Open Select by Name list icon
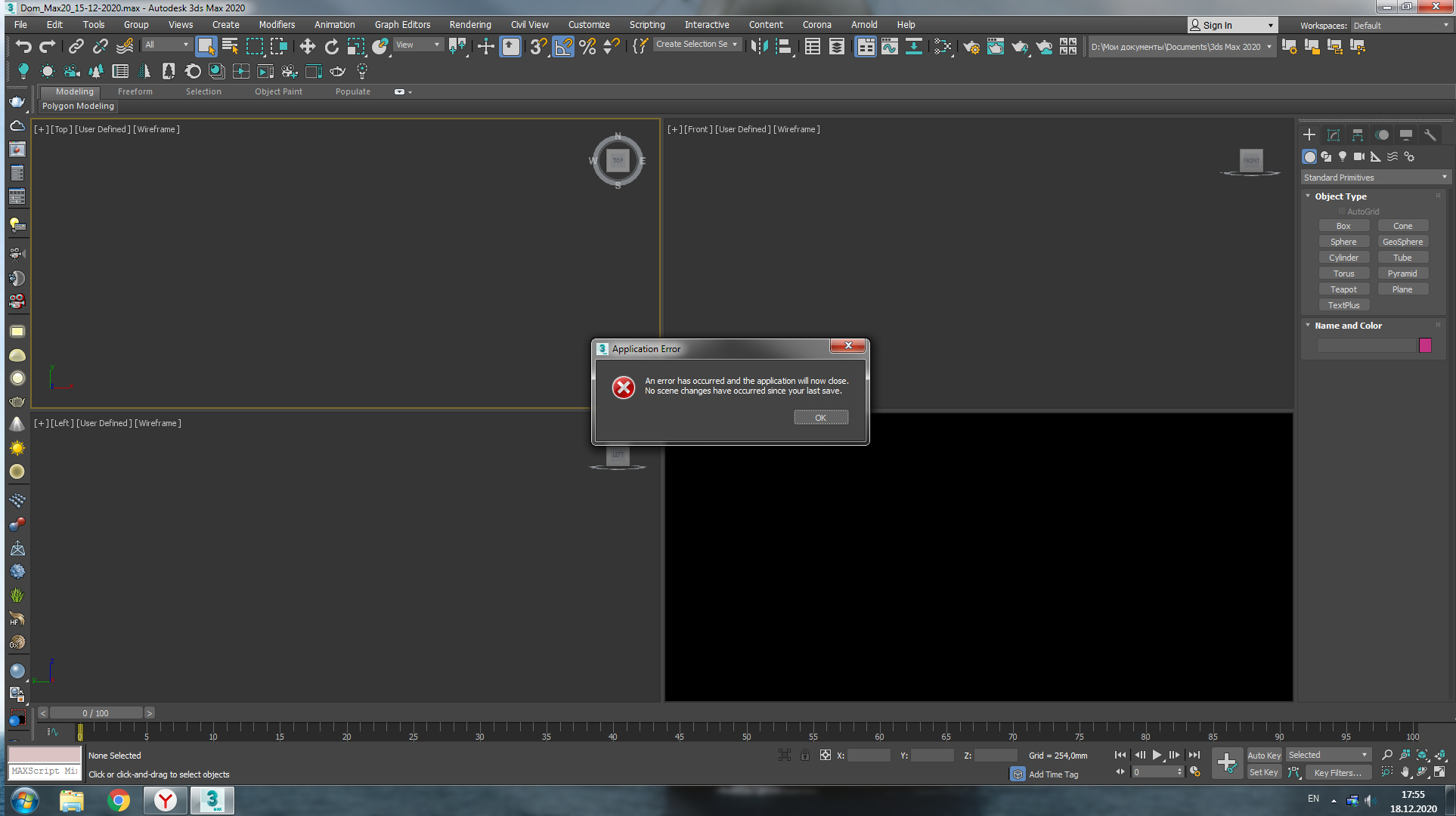 [231, 47]
